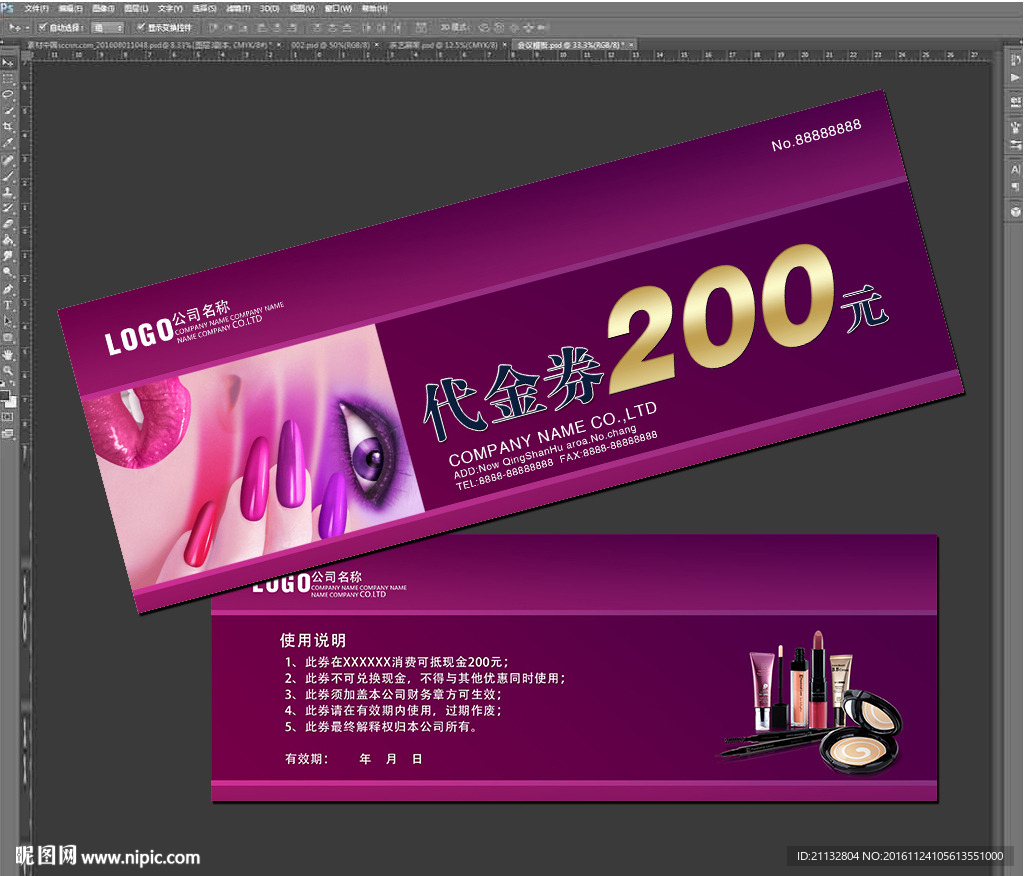The height and width of the screenshot is (876, 1024).
Task: Swap foreground and background colors
Action: point(12,385)
